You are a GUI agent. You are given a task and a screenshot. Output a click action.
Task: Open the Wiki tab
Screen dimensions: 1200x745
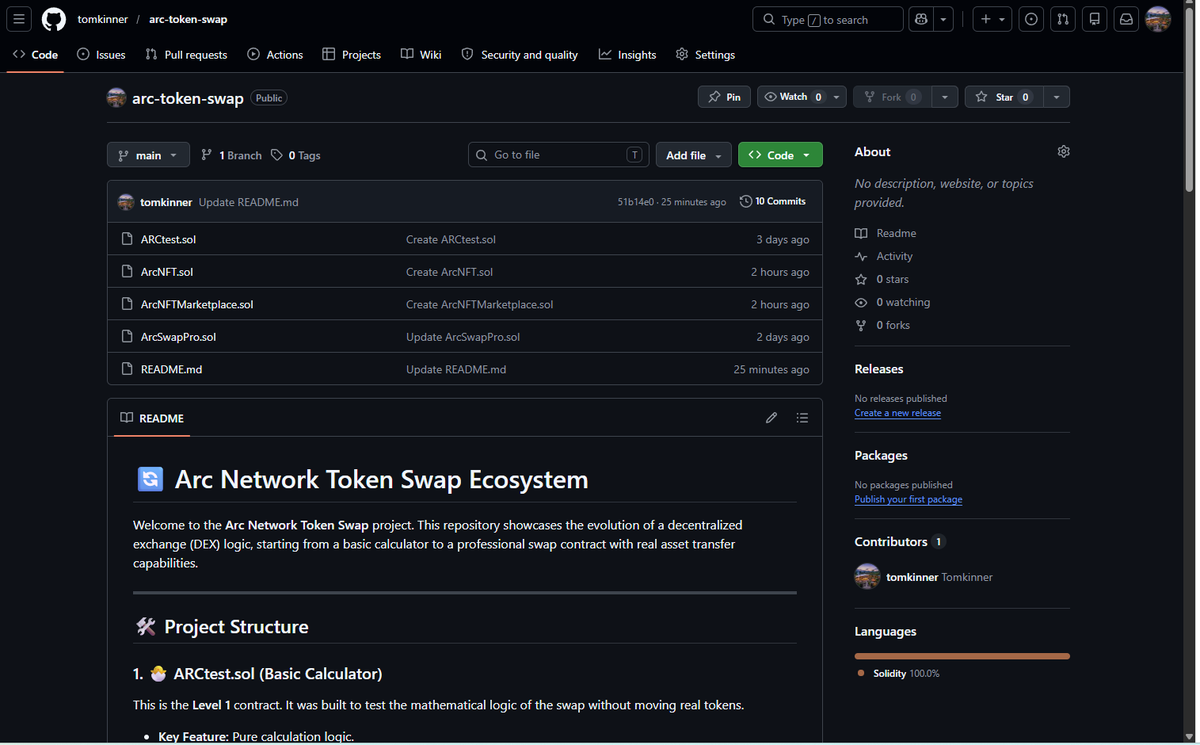pyautogui.click(x=421, y=54)
